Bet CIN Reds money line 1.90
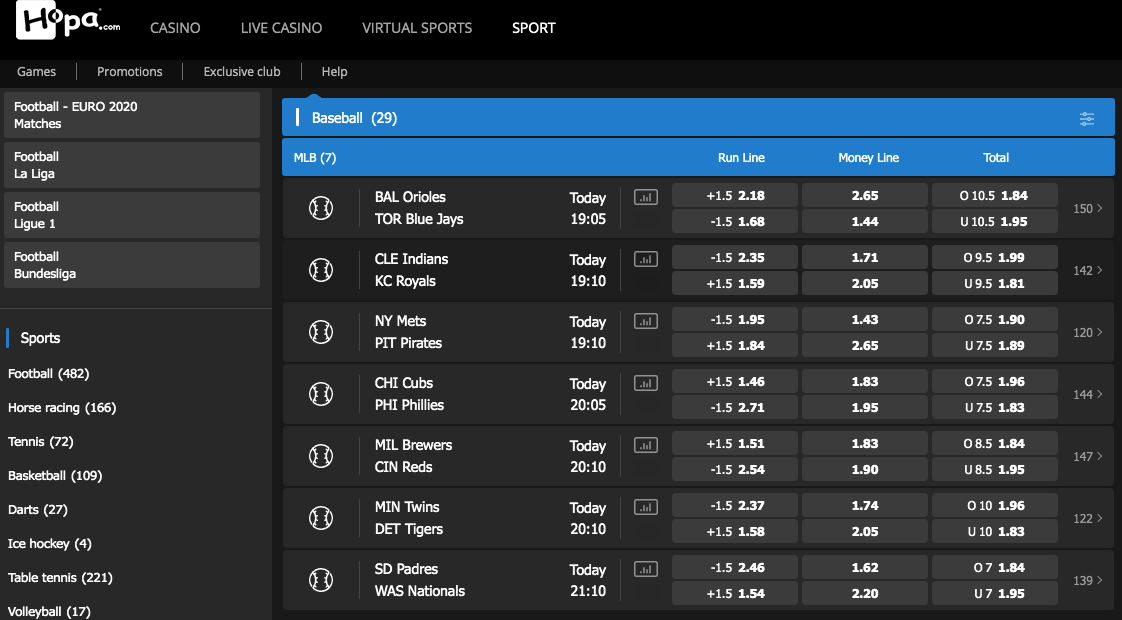This screenshot has width=1122, height=620. [864, 470]
